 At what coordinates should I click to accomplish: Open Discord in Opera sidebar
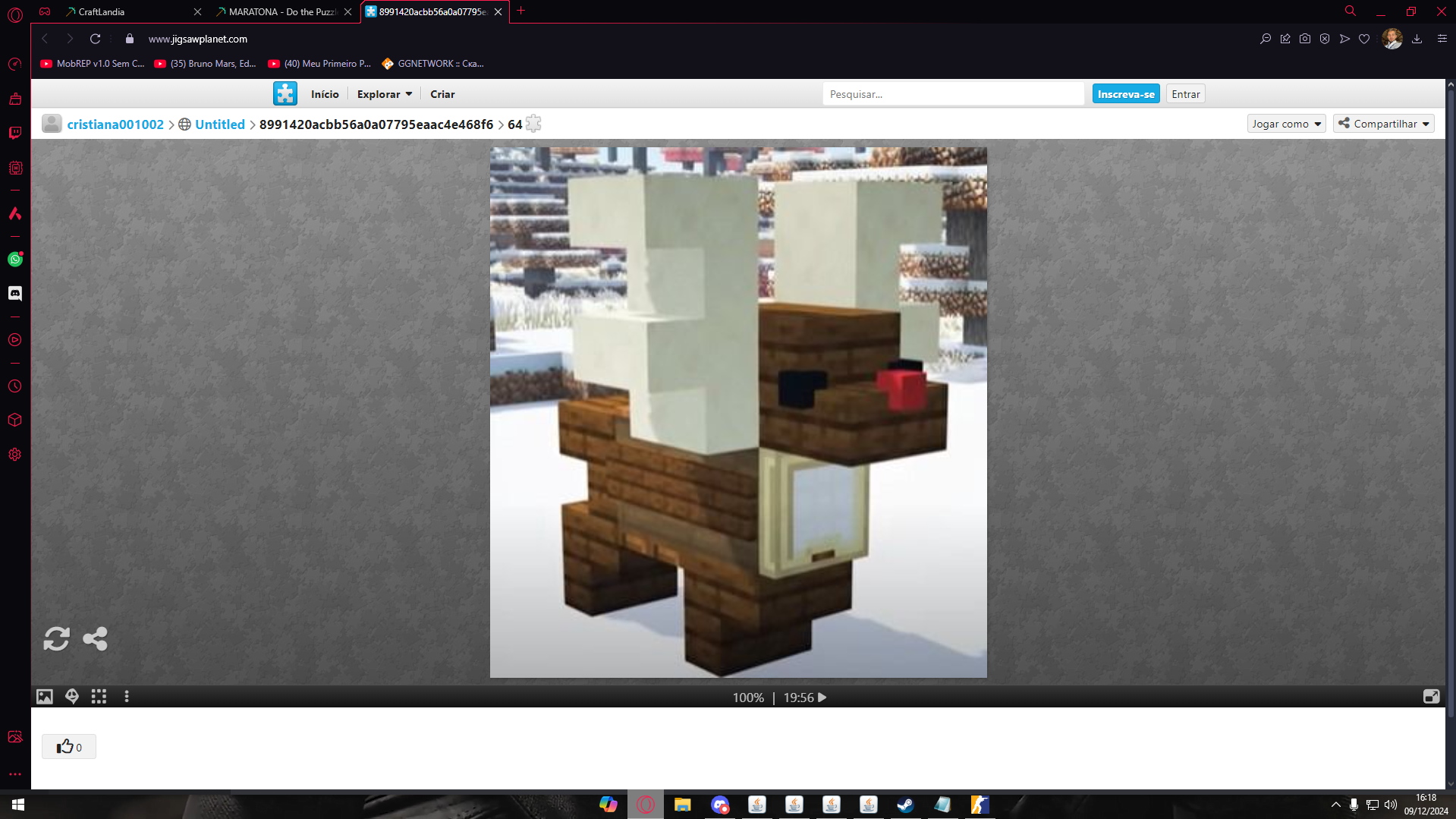coord(15,293)
